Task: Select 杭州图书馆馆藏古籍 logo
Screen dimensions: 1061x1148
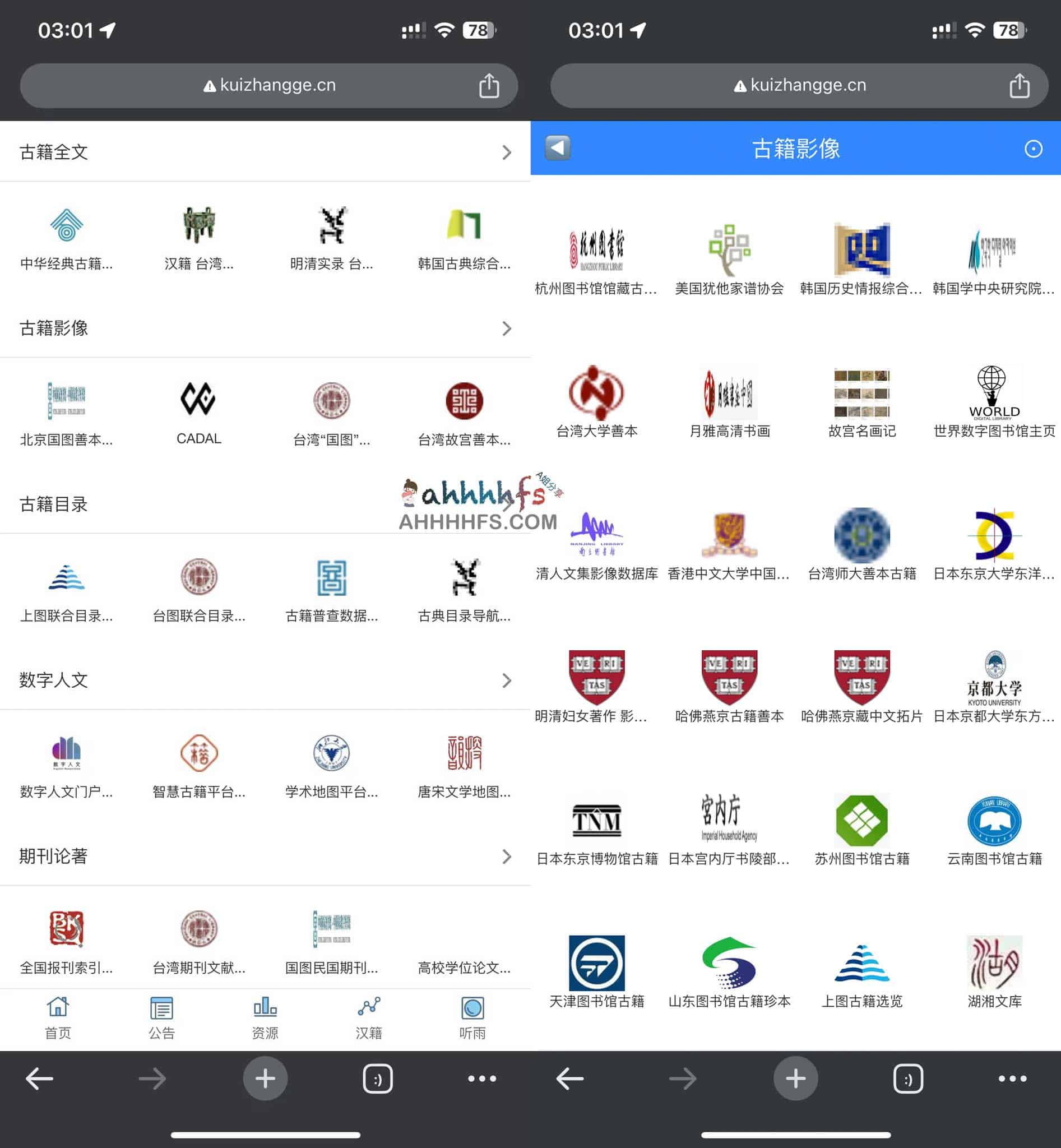Action: tap(597, 250)
